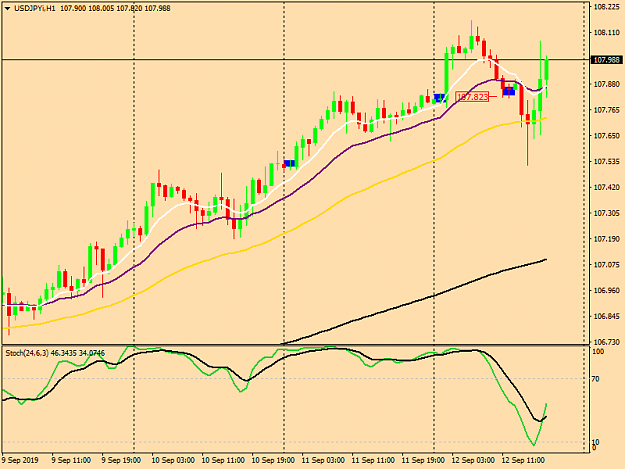Click the 9 Sep 2019 time label
The width and height of the screenshot is (625, 469).
pos(20,460)
